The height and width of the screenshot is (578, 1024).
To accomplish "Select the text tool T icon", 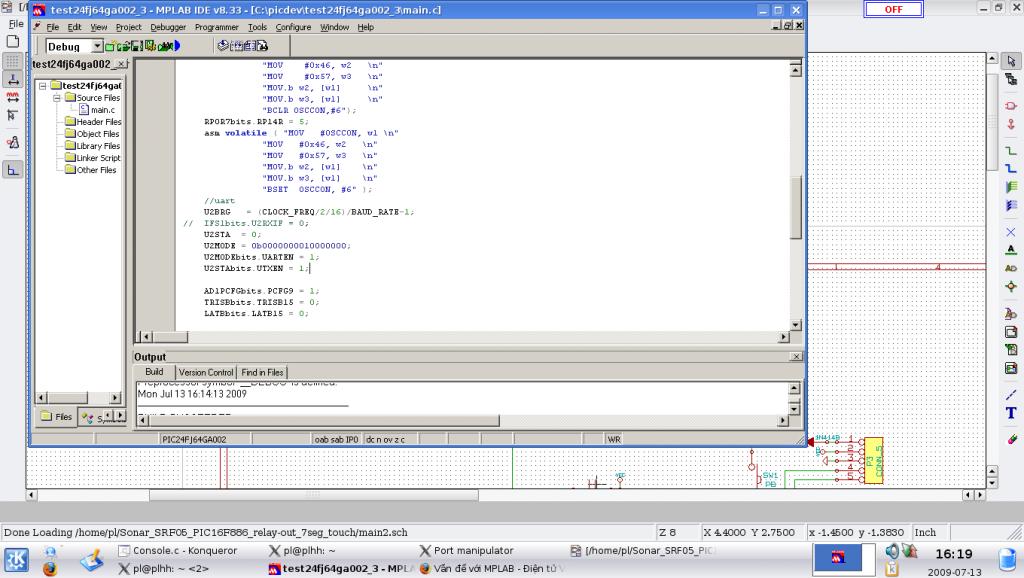I will [x=1011, y=413].
